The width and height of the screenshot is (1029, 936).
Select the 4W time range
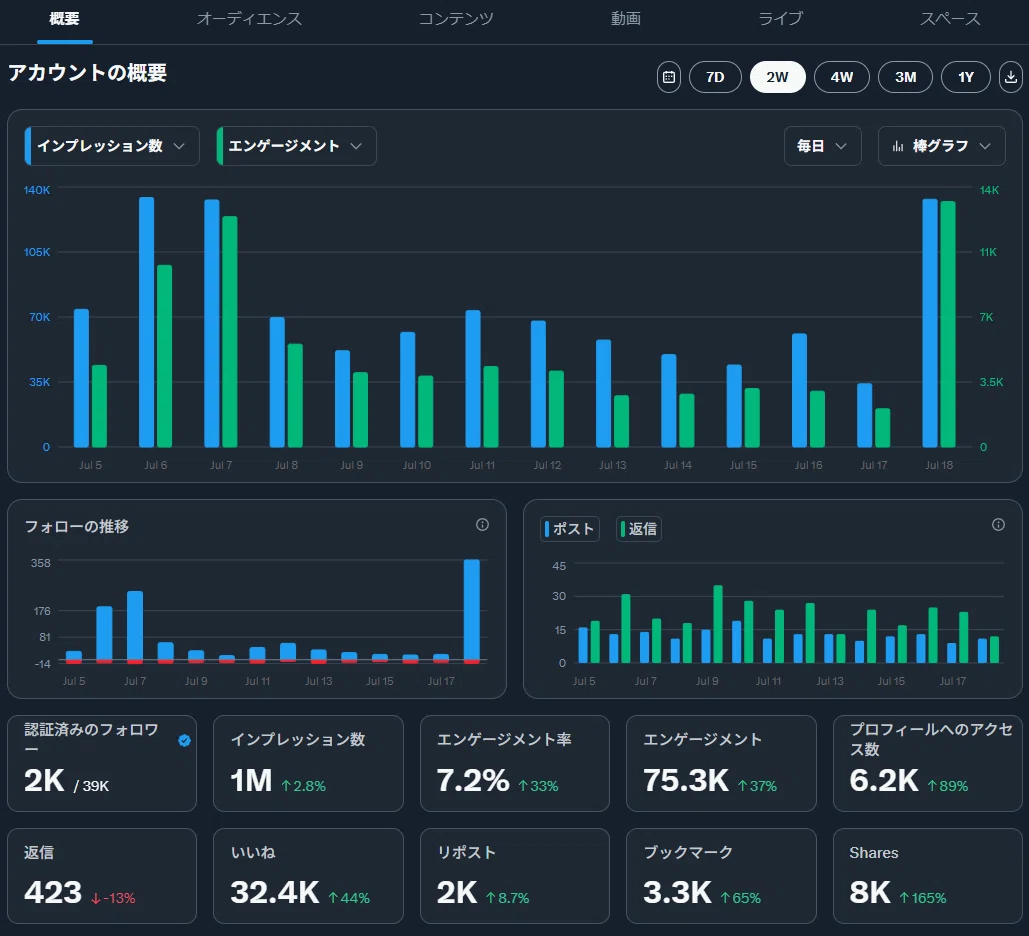pos(842,77)
